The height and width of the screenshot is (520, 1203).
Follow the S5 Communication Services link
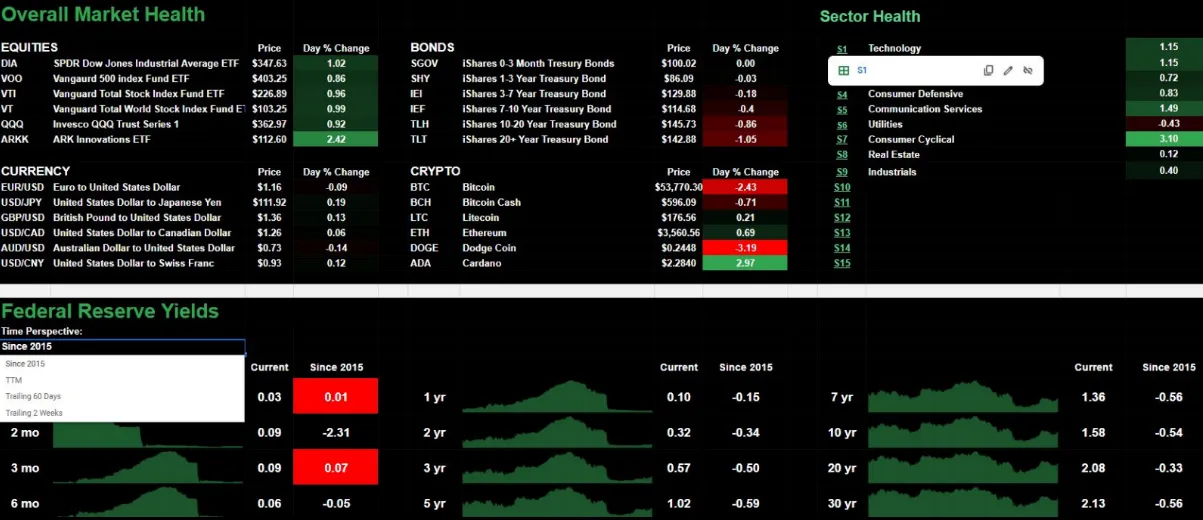[x=842, y=110]
